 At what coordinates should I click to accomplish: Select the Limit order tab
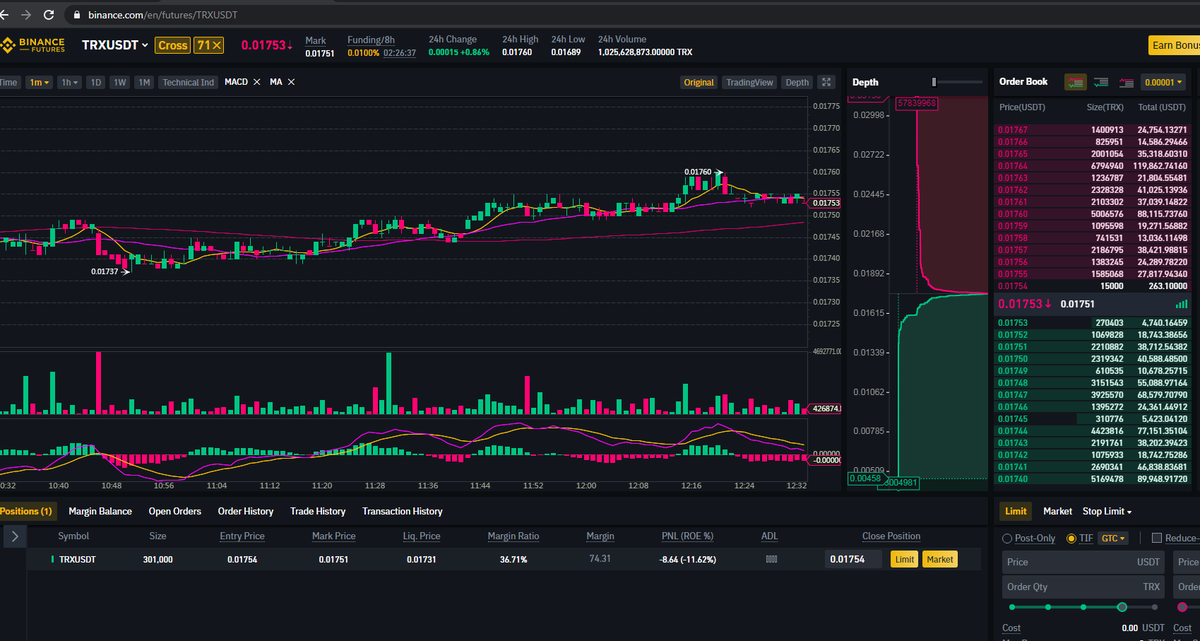point(1016,511)
